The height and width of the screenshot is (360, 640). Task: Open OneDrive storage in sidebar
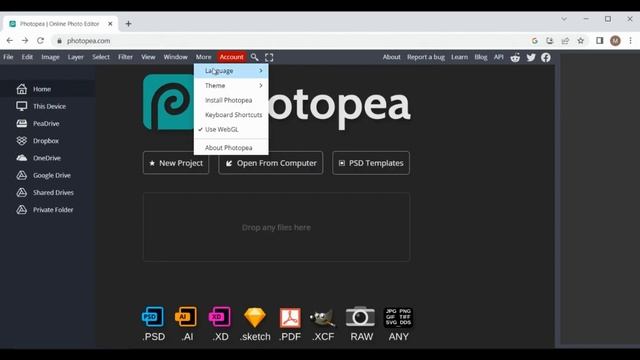pos(47,158)
